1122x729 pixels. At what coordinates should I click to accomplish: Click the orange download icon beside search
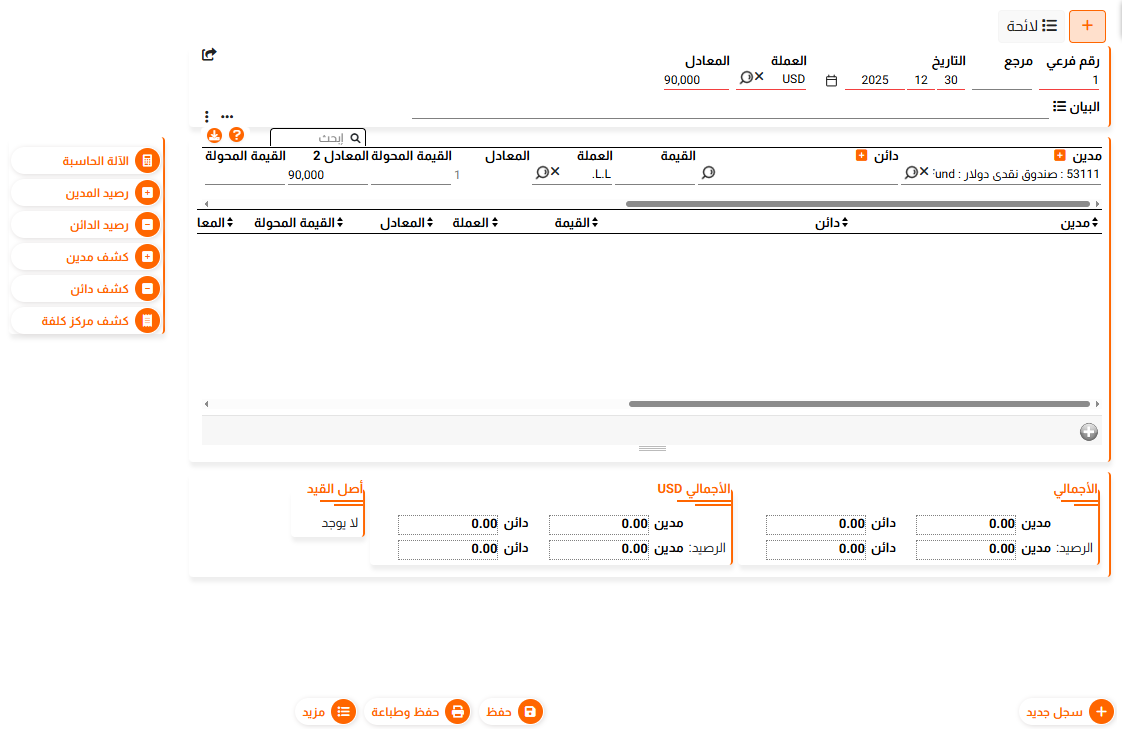click(x=214, y=135)
